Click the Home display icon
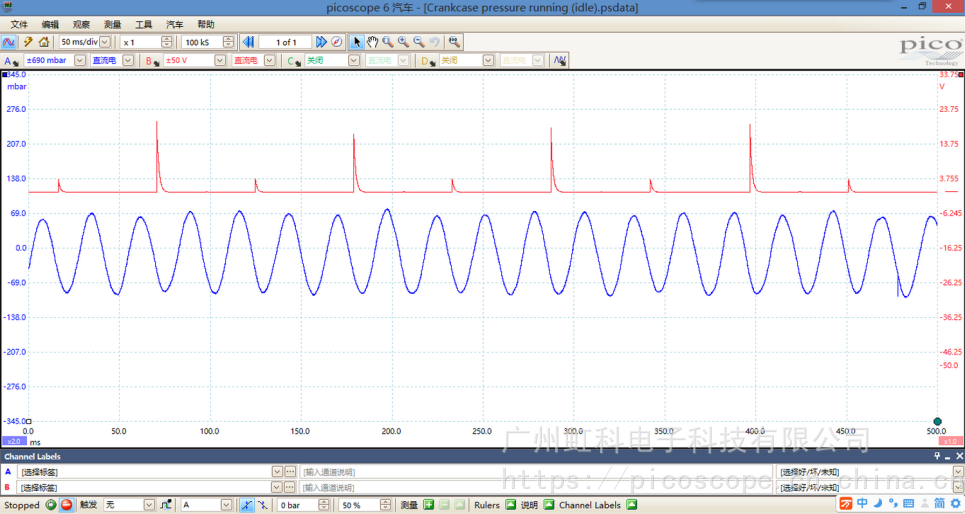Image resolution: width=965 pixels, height=514 pixels. [44, 42]
